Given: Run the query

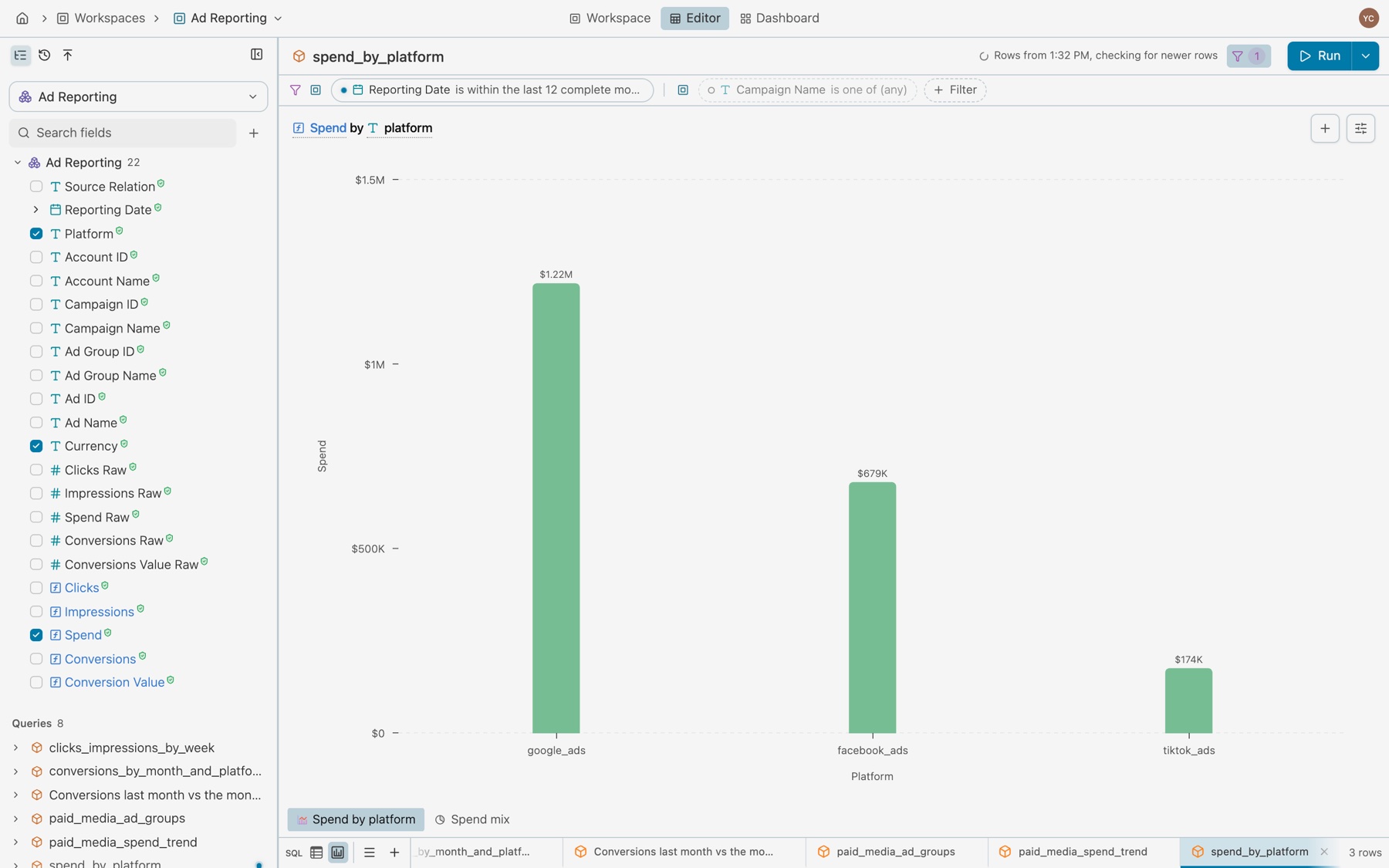Looking at the screenshot, I should click(1320, 56).
